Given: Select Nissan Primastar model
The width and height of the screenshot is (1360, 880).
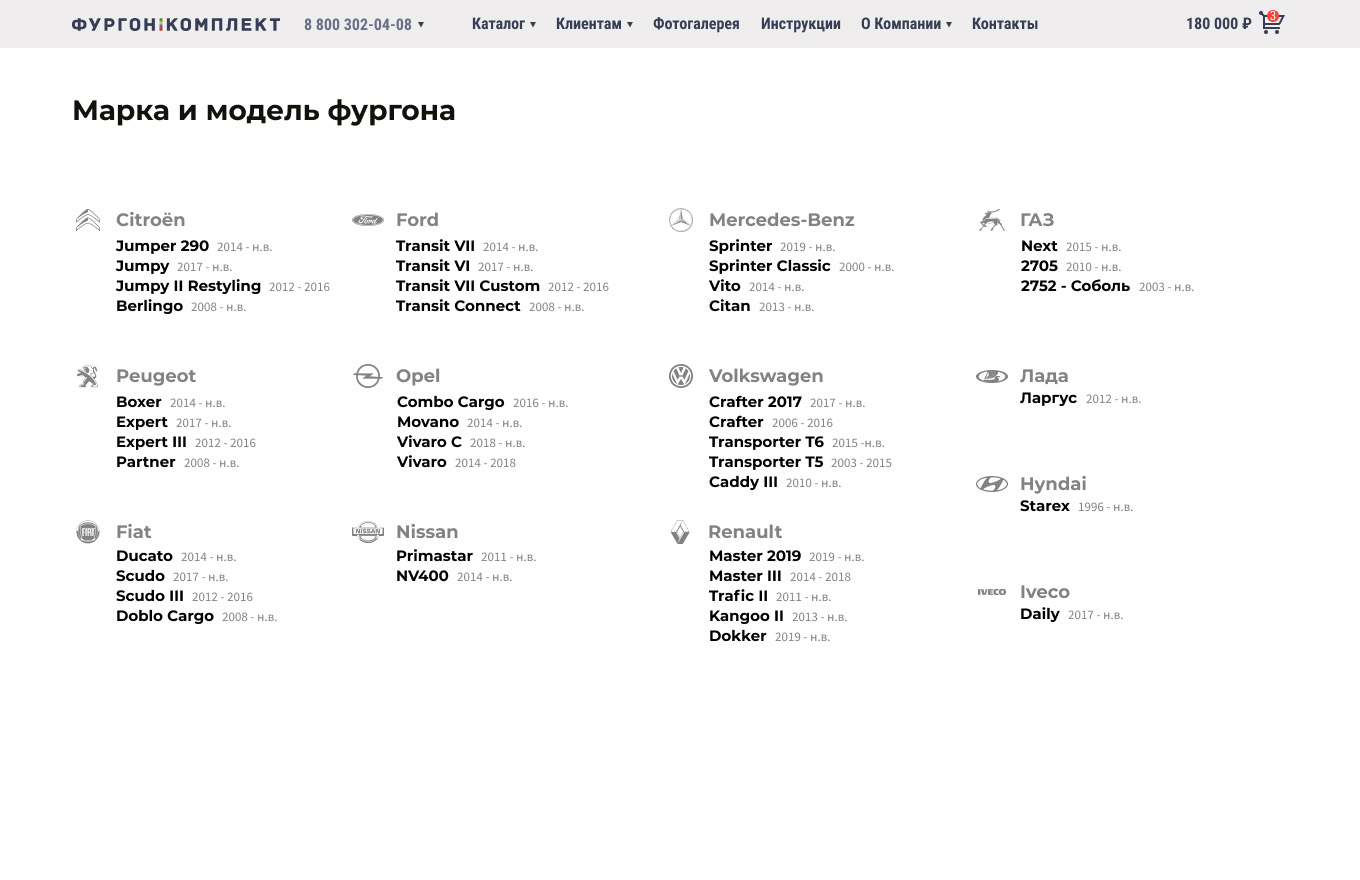Looking at the screenshot, I should 434,556.
